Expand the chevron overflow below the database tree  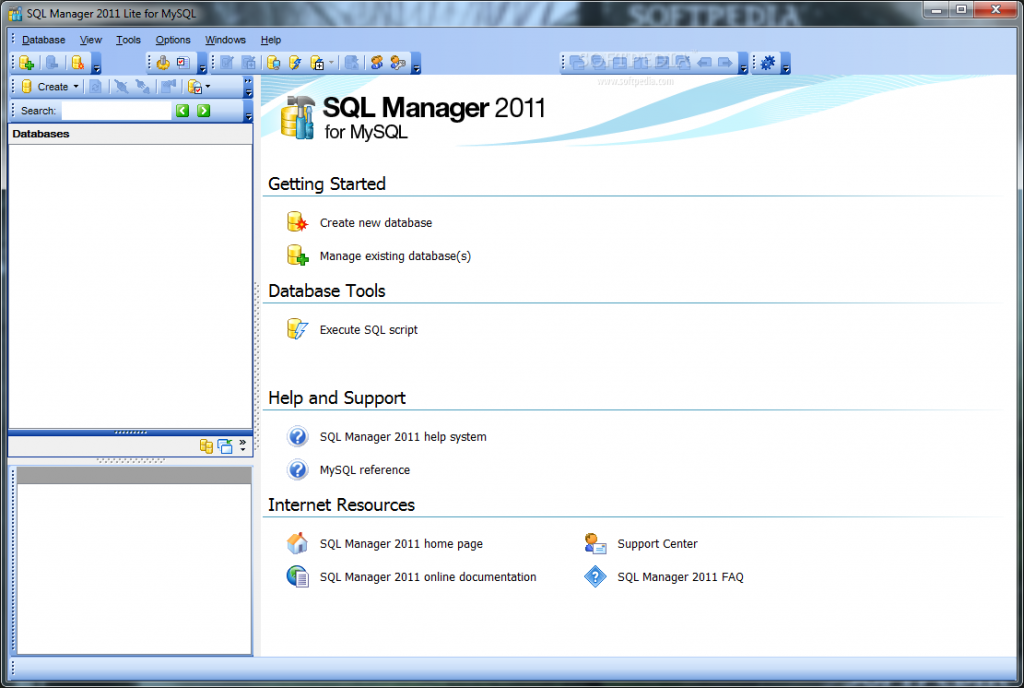point(243,446)
